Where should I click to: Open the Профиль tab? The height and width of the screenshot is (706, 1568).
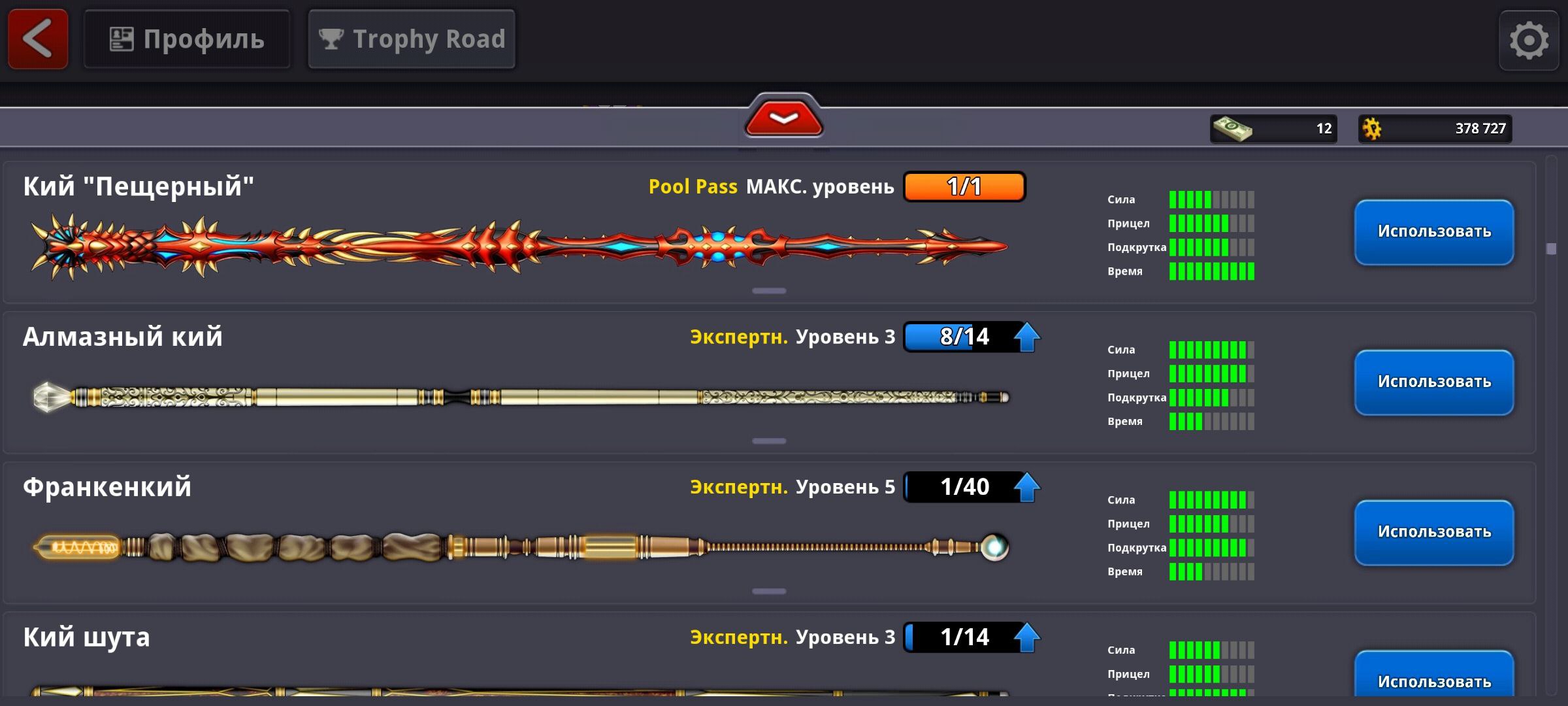pyautogui.click(x=187, y=39)
